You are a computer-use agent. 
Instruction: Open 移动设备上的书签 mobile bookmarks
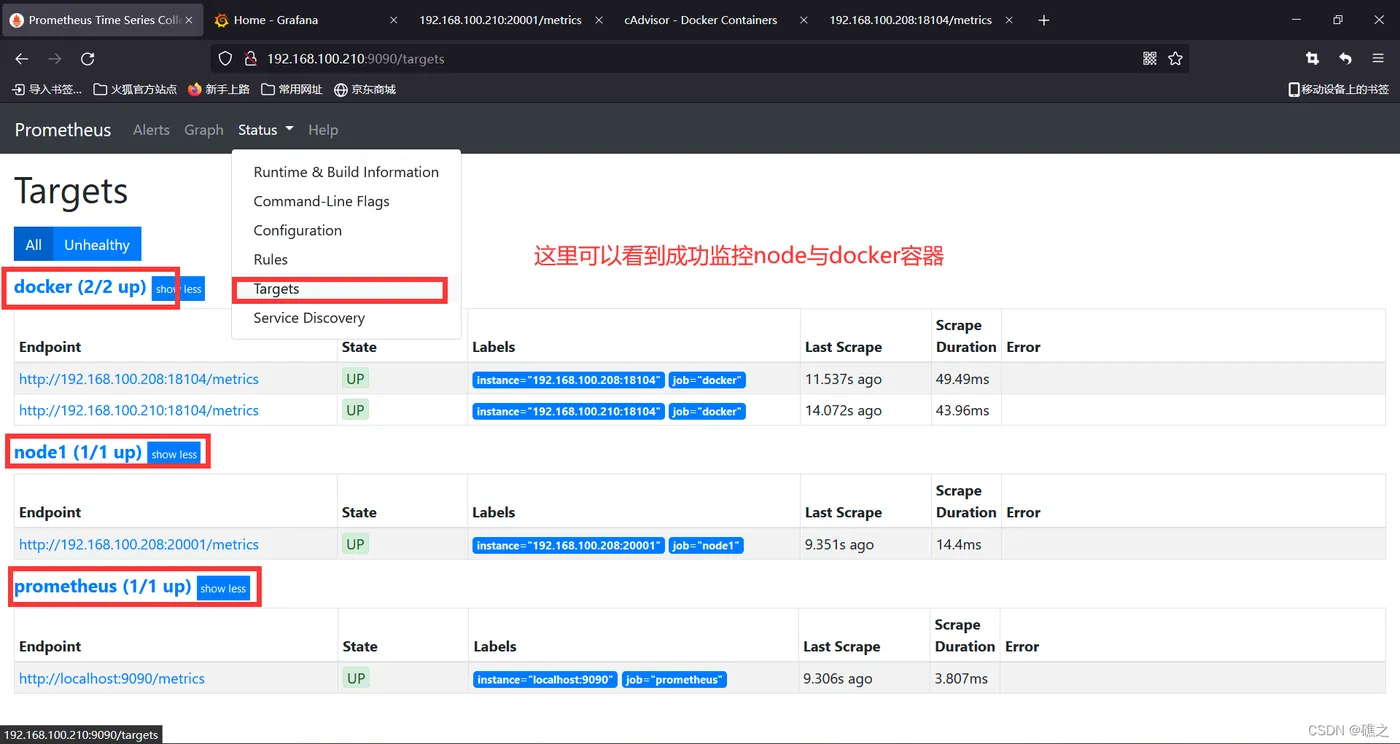(x=1339, y=89)
